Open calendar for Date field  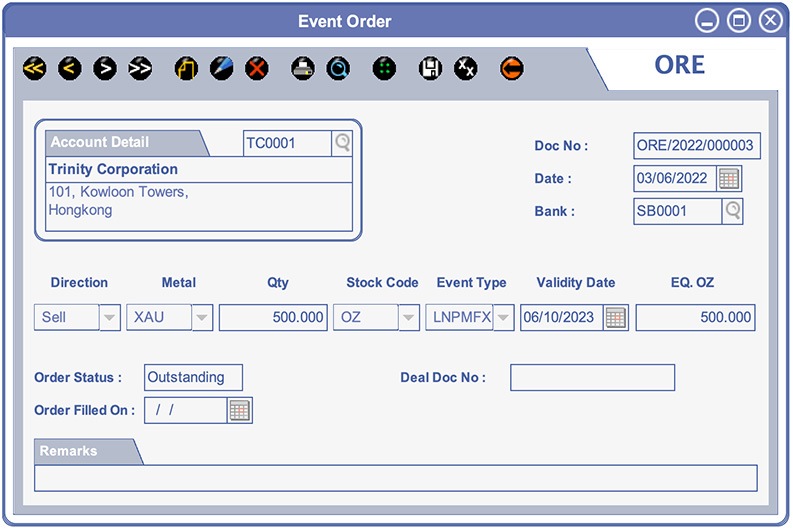pyautogui.click(x=729, y=179)
